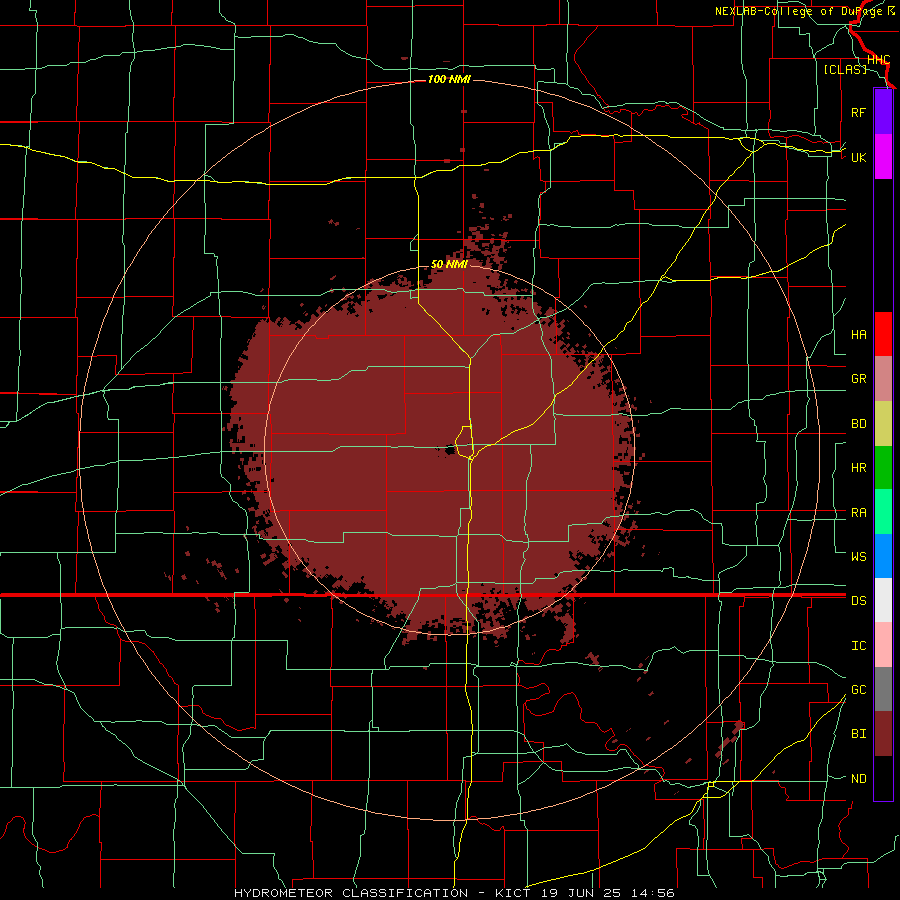
Task: Click the white DS swatch in the legend
Action: point(883,600)
